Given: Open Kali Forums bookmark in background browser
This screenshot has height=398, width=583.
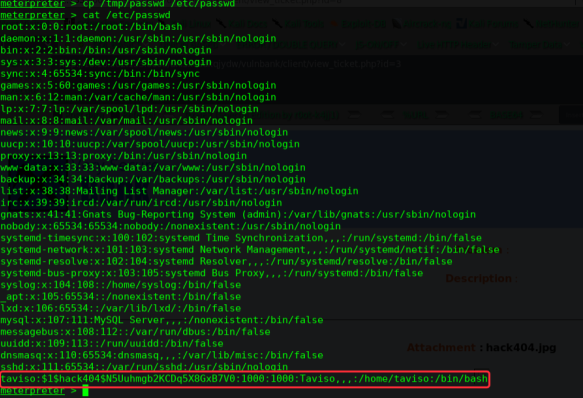Looking at the screenshot, I should point(493,25).
